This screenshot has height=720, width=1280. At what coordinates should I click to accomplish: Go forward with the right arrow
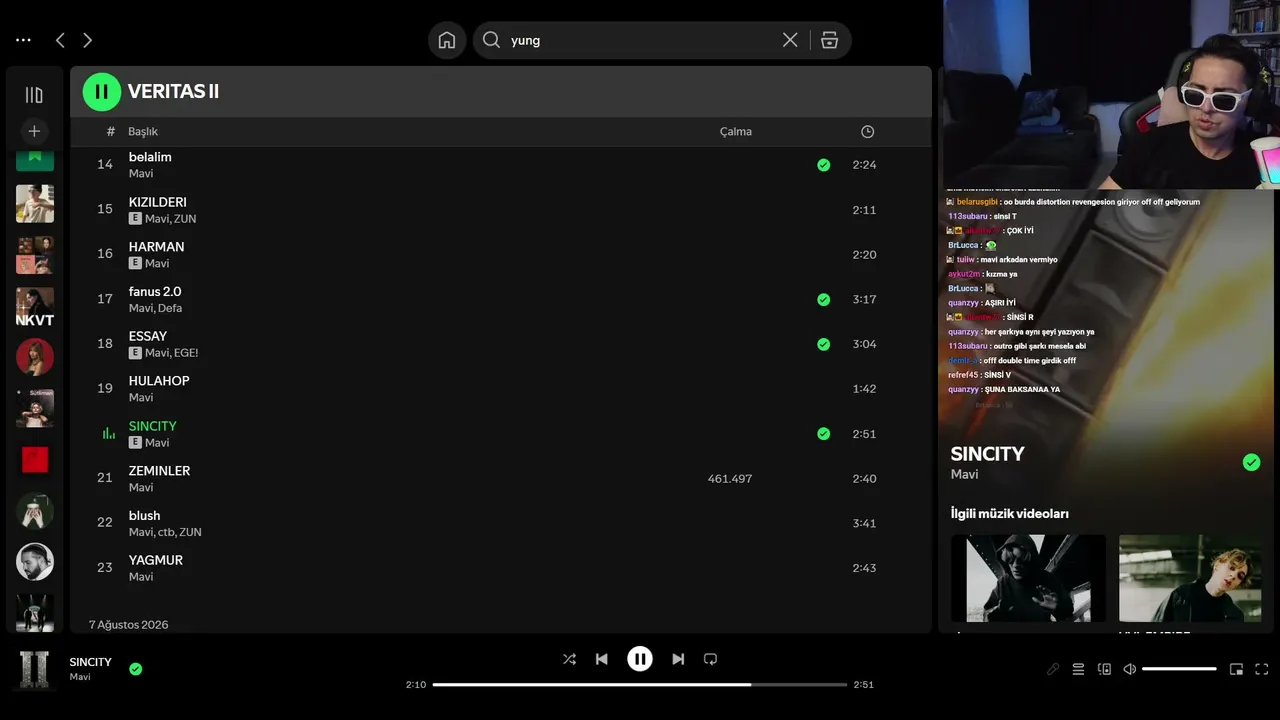[87, 40]
